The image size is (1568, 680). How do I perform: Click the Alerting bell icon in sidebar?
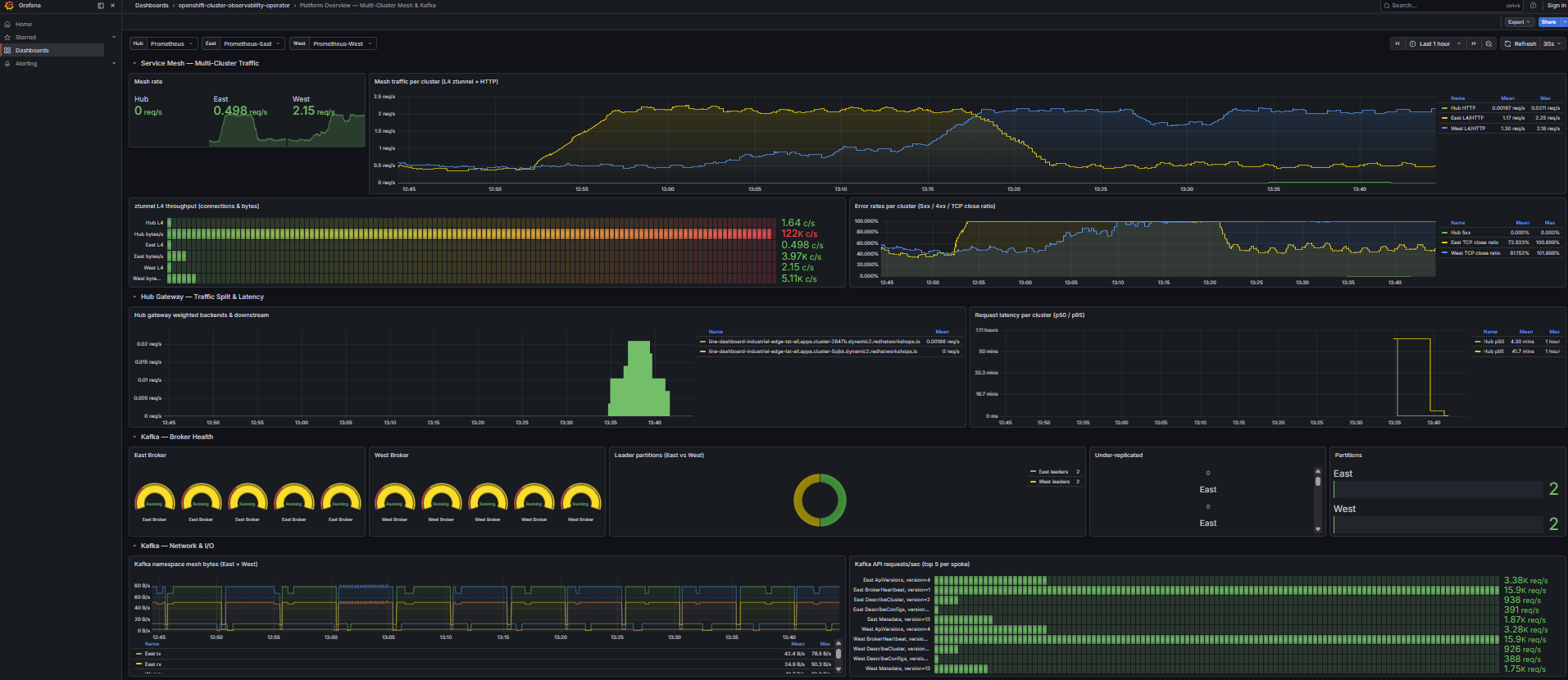click(x=7, y=64)
